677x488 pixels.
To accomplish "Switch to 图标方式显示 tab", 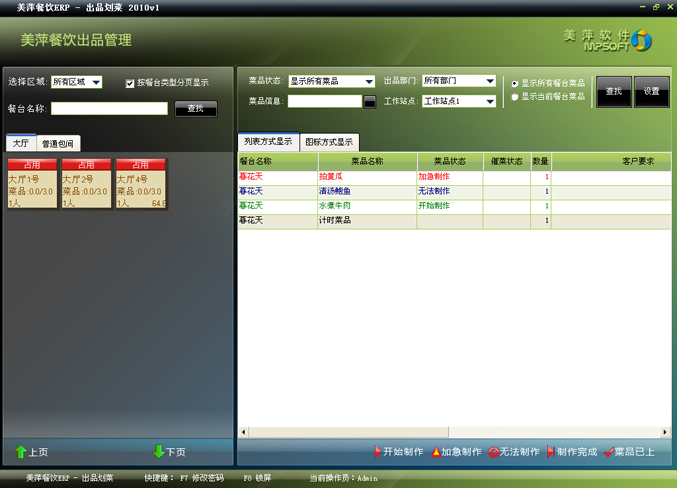I will [328, 142].
